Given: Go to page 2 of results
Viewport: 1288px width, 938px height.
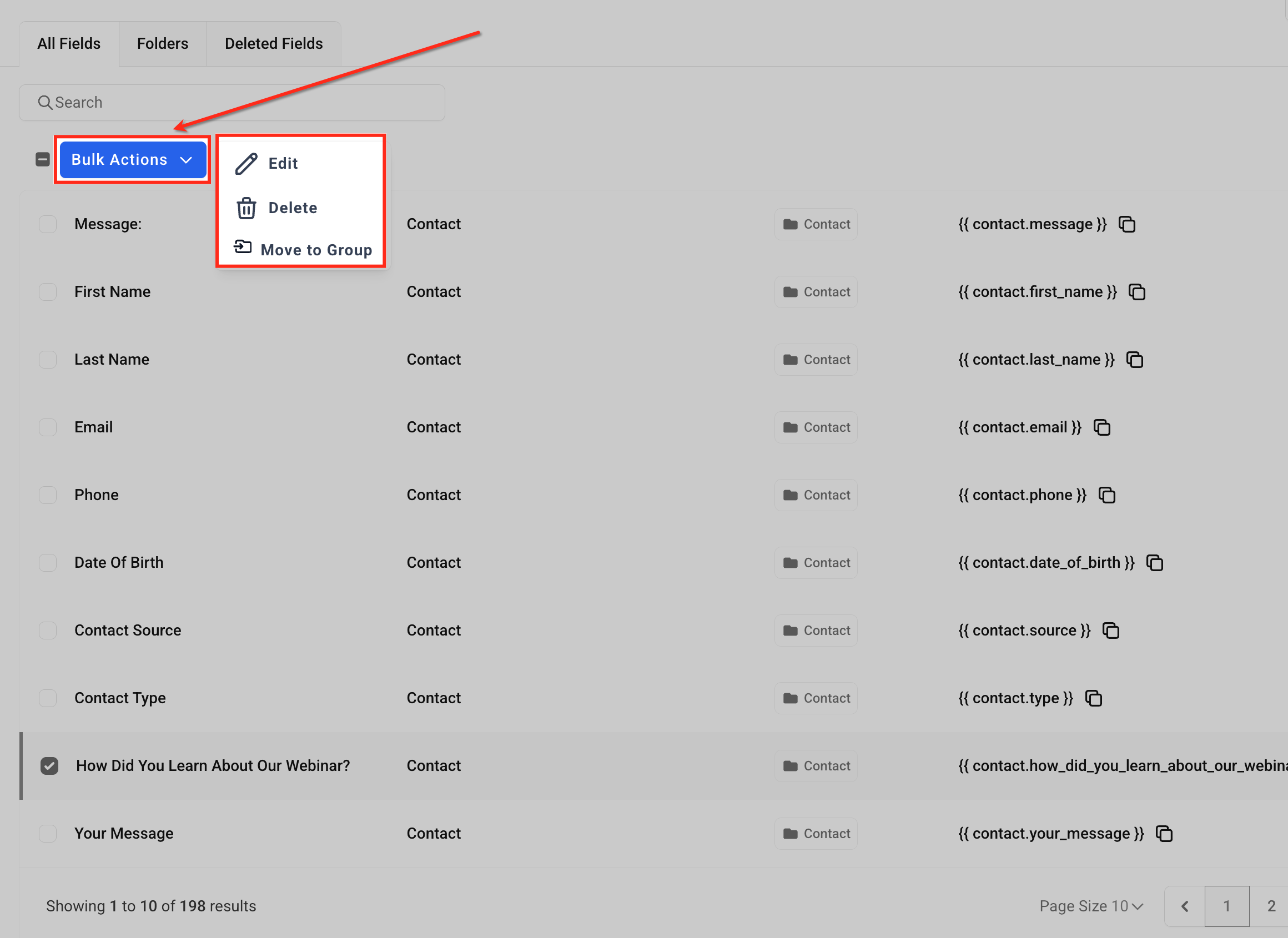Looking at the screenshot, I should pyautogui.click(x=1271, y=906).
